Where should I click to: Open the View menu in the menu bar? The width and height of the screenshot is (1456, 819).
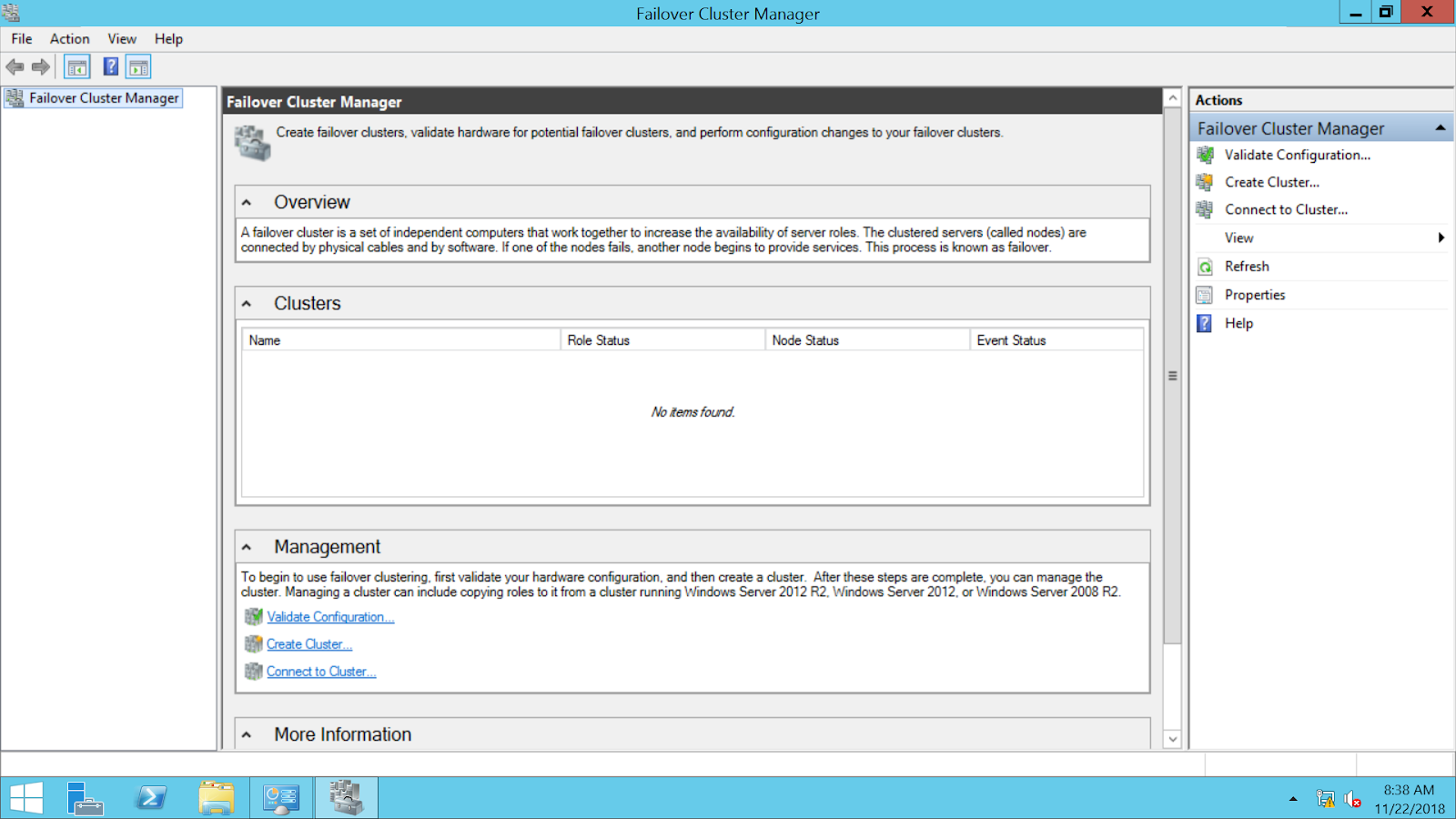122,39
